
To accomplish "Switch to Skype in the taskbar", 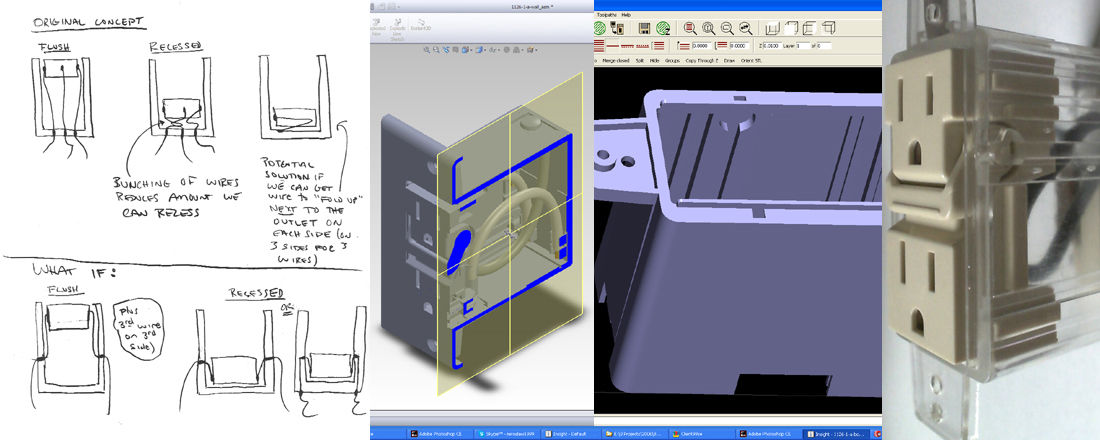I will (470, 433).
